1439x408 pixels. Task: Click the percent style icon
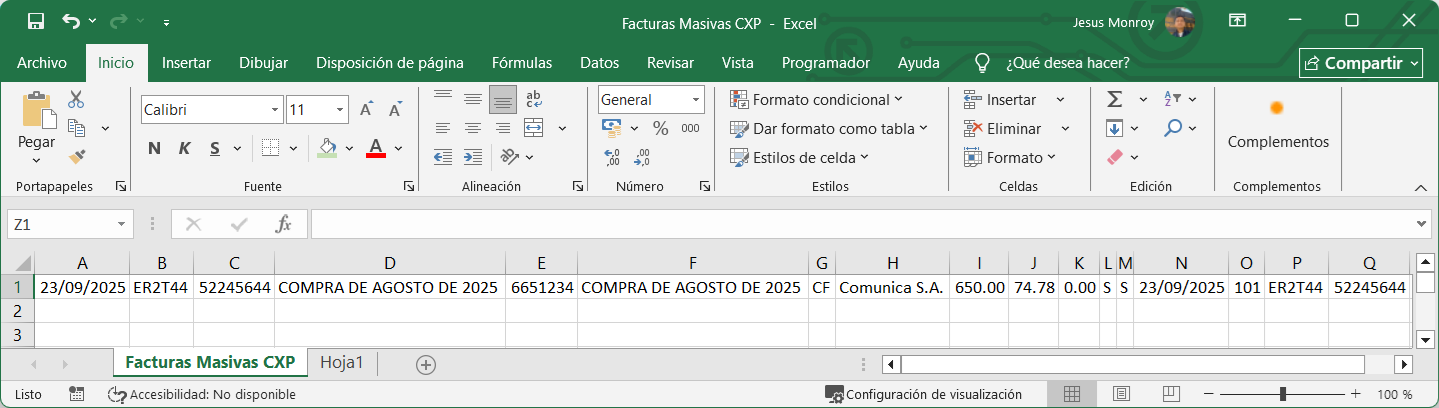tap(660, 128)
